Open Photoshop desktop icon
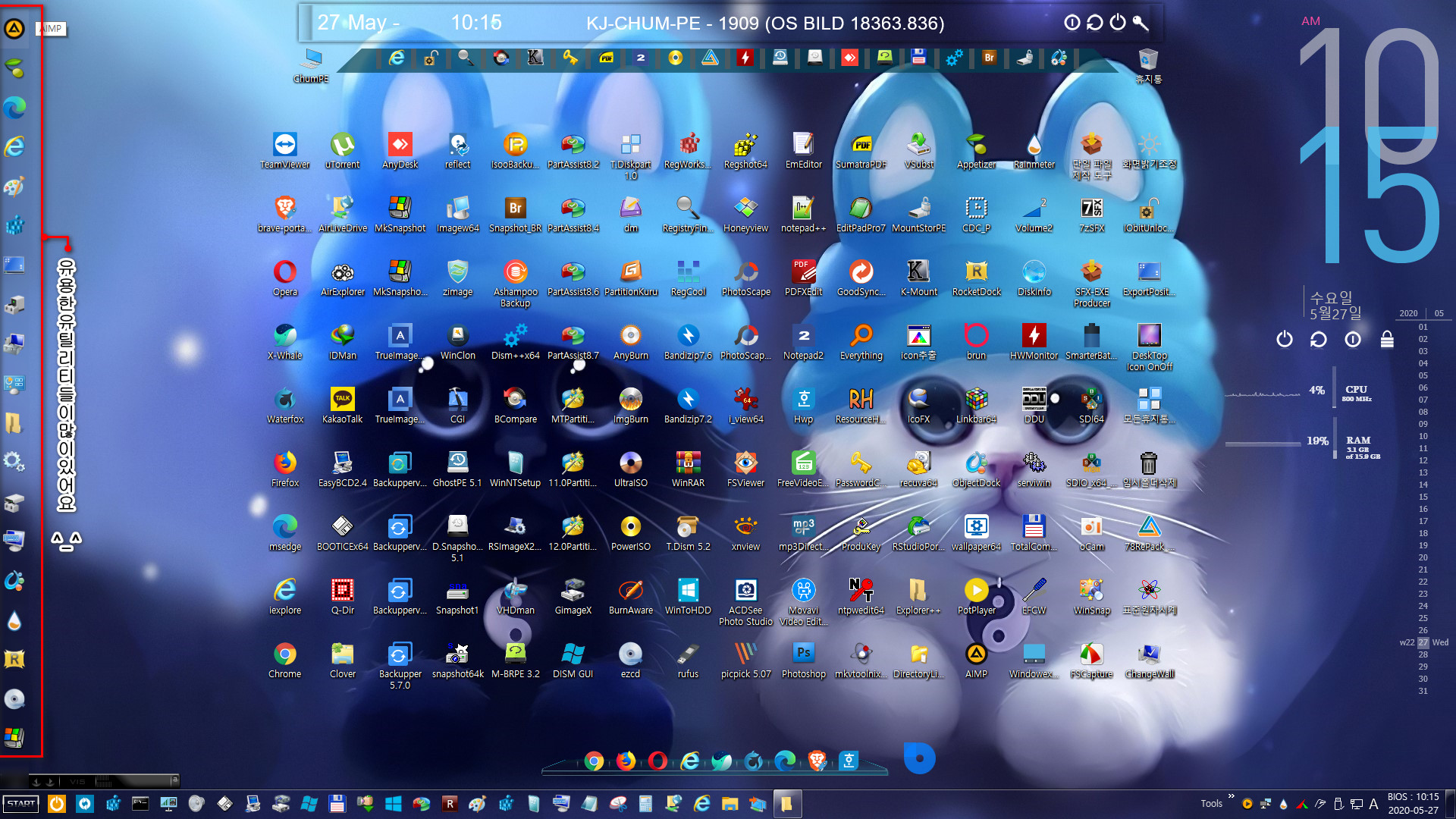 click(x=804, y=660)
